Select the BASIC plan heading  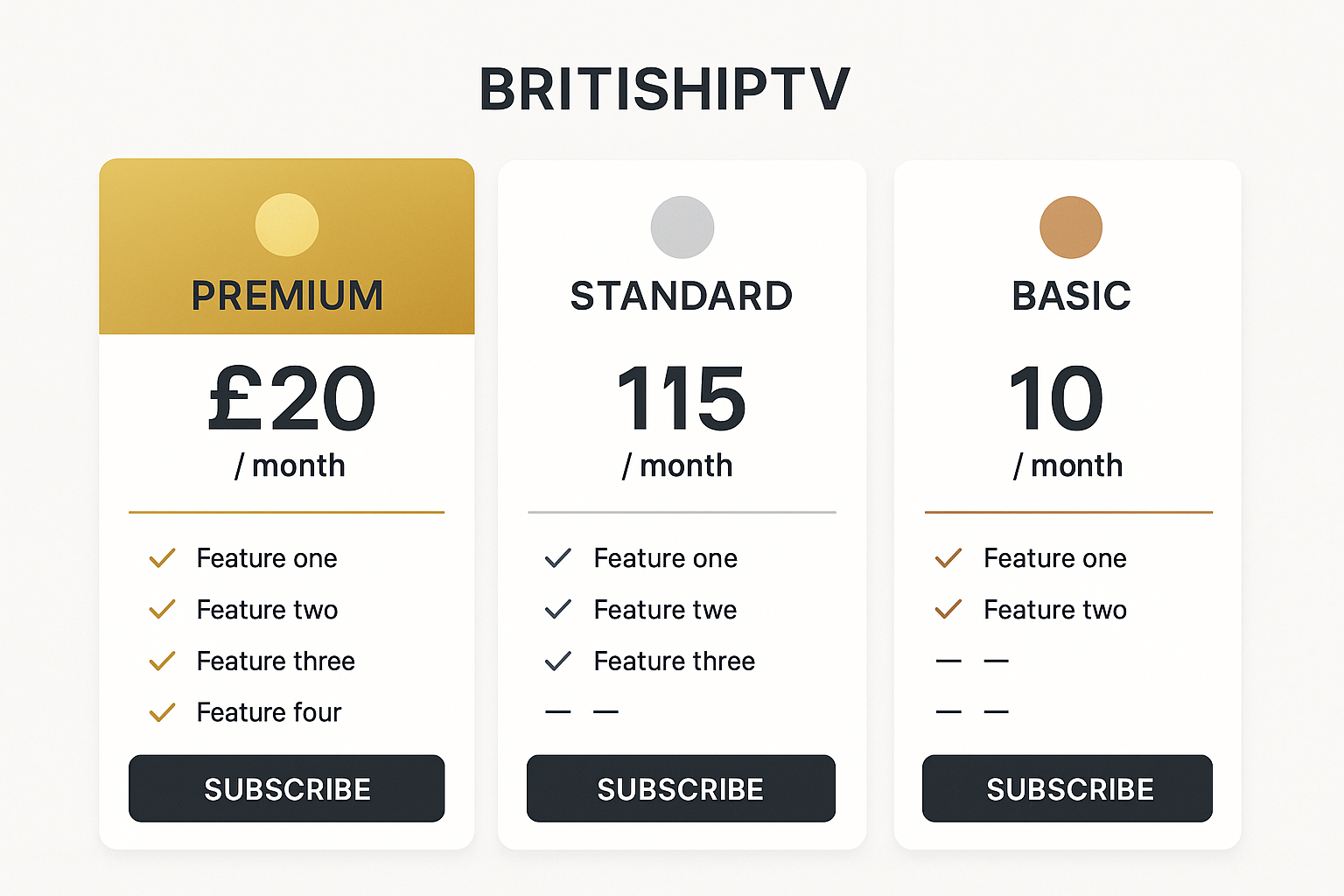(1071, 296)
